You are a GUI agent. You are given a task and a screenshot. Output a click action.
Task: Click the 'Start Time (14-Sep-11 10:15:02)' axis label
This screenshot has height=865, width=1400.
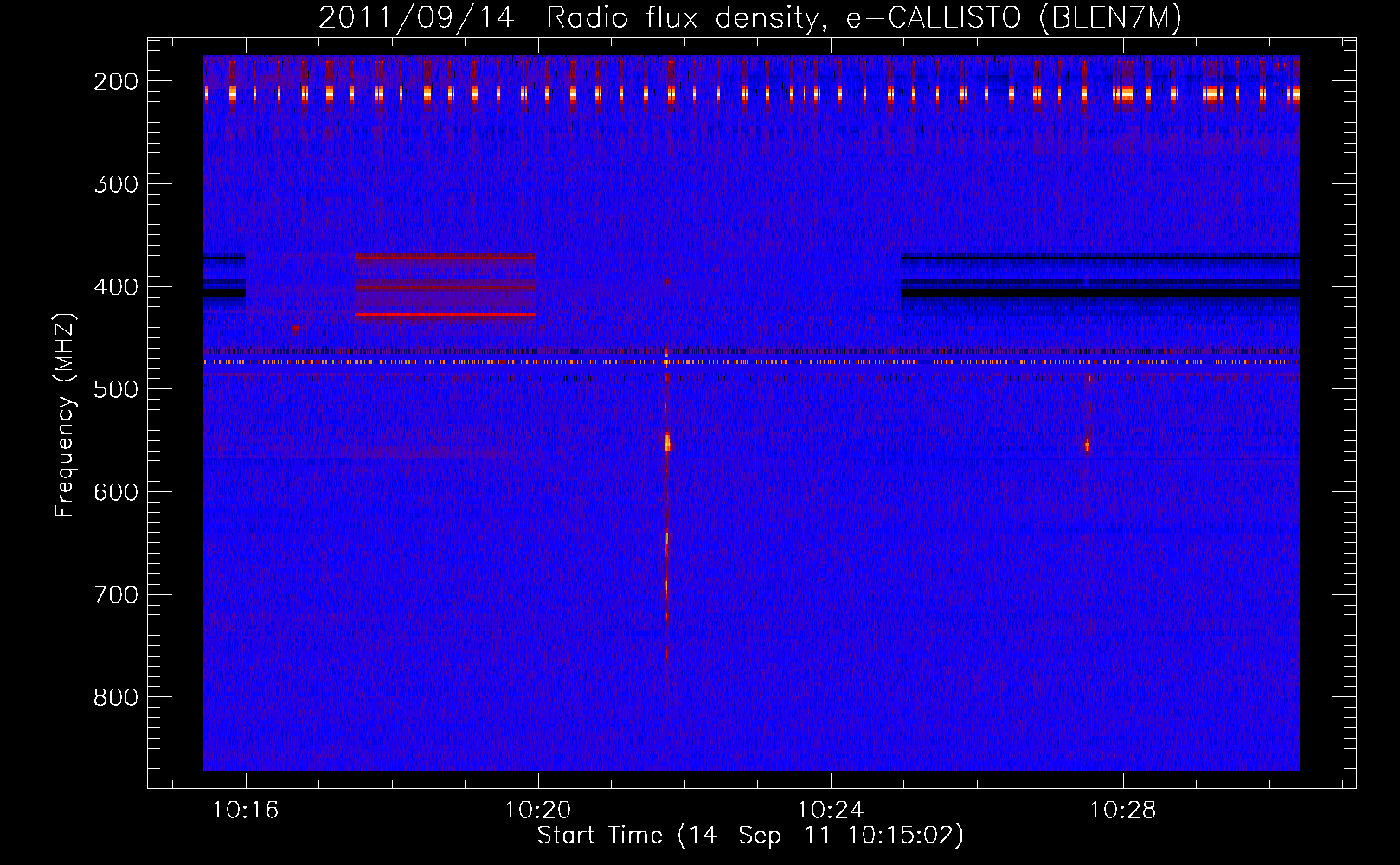750,836
